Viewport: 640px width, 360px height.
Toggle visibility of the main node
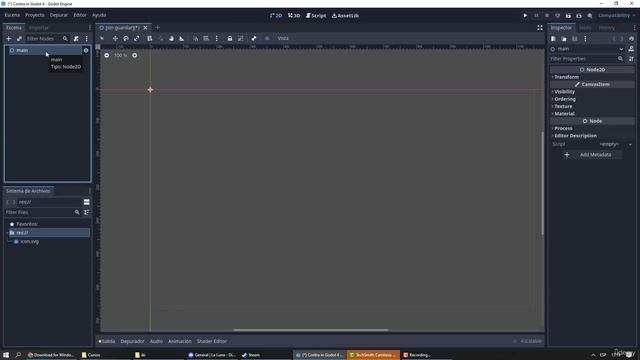coord(86,50)
